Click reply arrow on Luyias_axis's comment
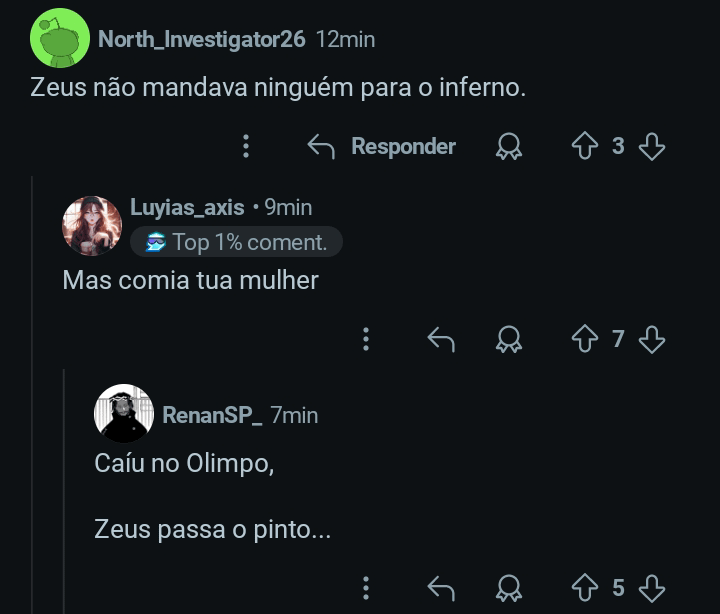Screen dimensions: 720x614 tap(441, 340)
